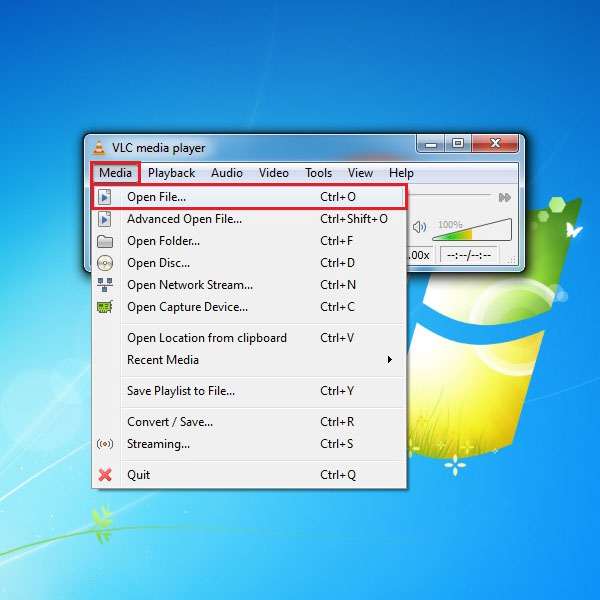Open the Audio menu
Screen dimensions: 600x600
tap(227, 173)
